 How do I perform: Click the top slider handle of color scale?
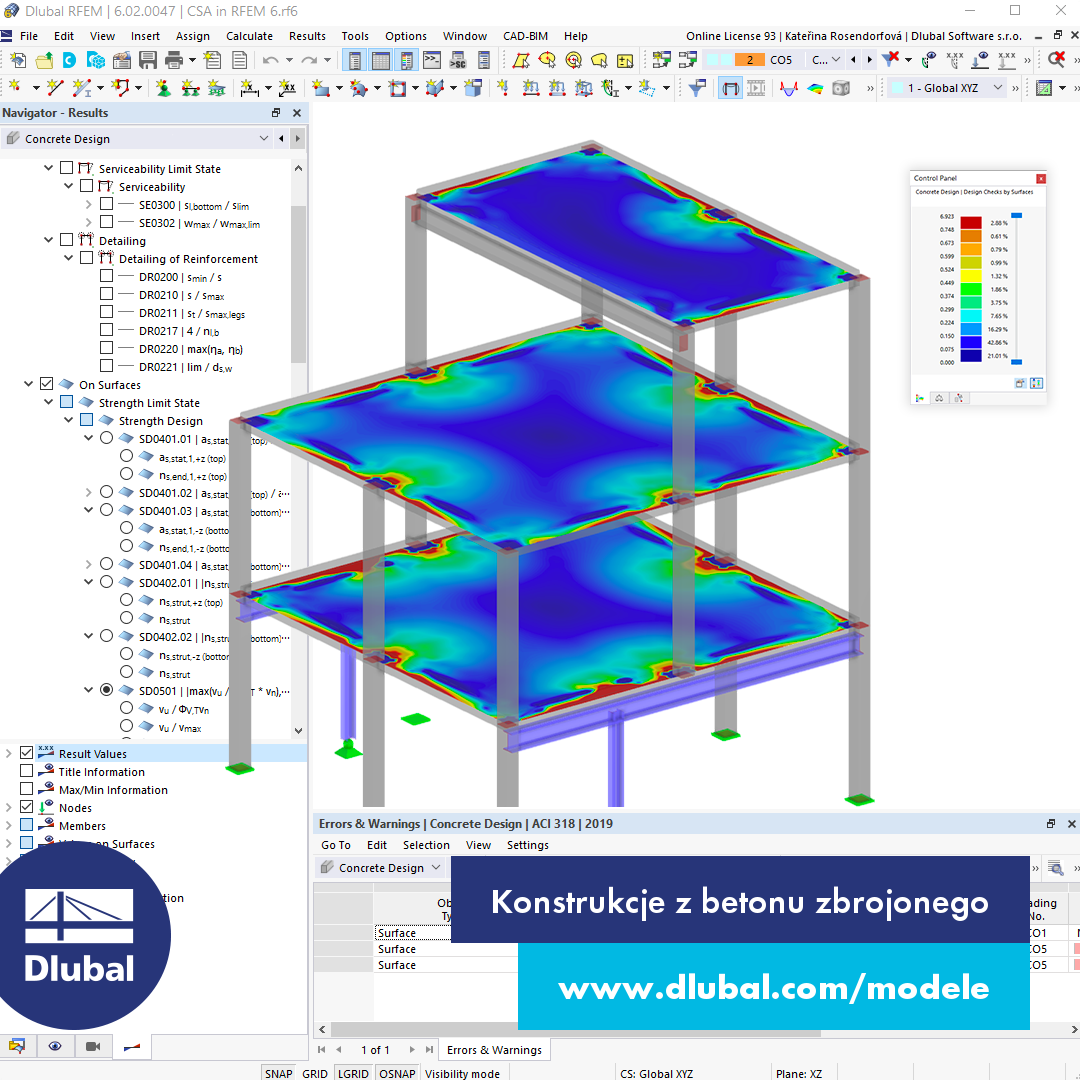[x=1016, y=216]
